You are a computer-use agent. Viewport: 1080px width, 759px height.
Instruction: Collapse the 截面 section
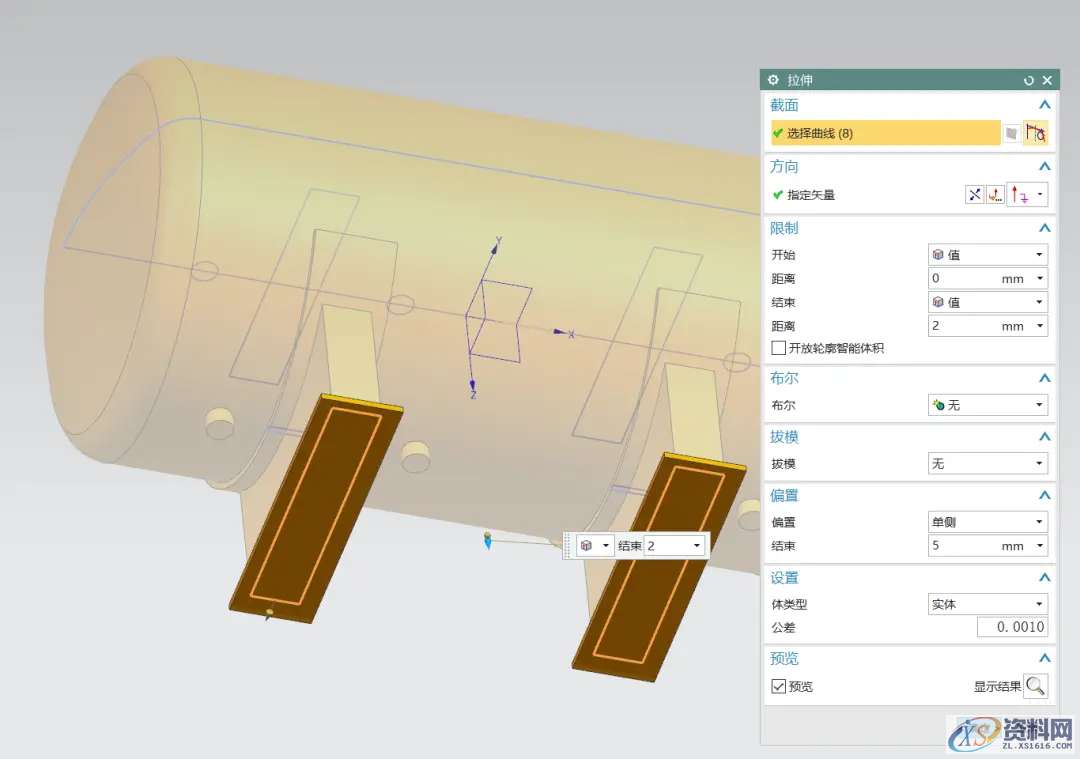[x=1044, y=105]
